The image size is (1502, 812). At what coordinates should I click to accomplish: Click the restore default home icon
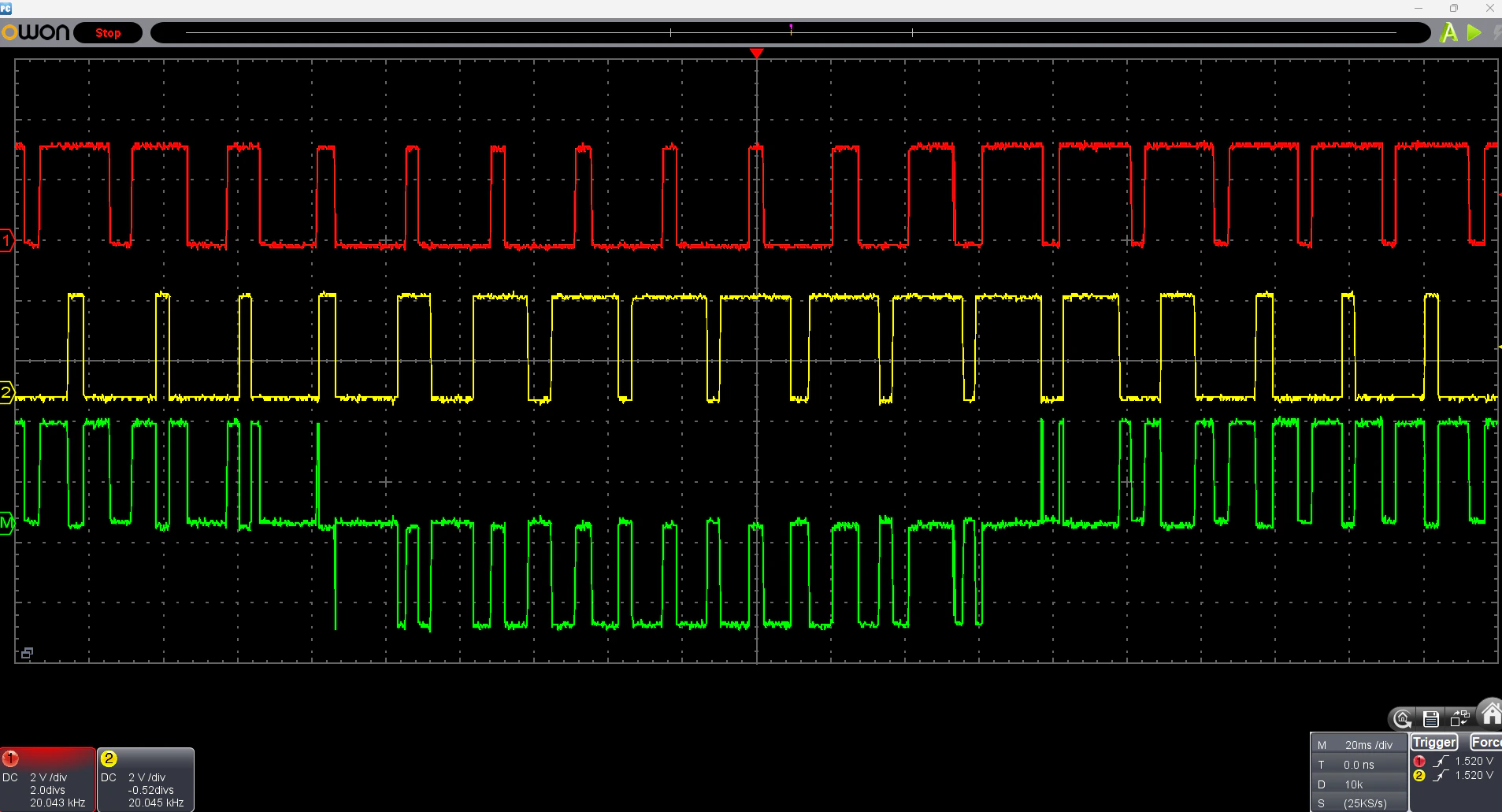1403,718
